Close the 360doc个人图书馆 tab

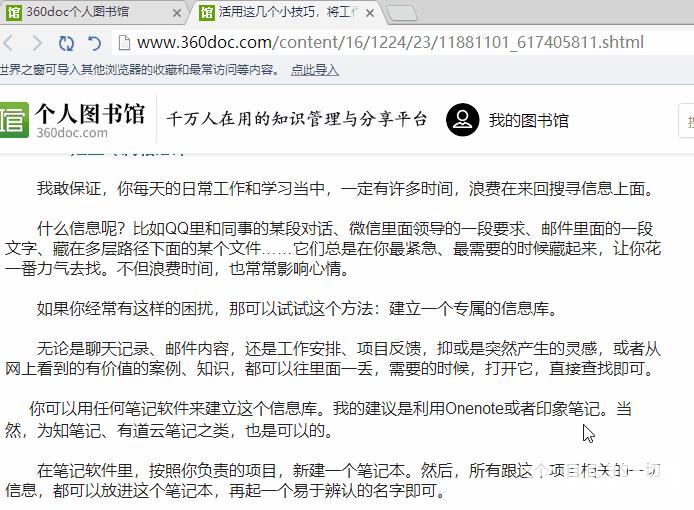(177, 13)
